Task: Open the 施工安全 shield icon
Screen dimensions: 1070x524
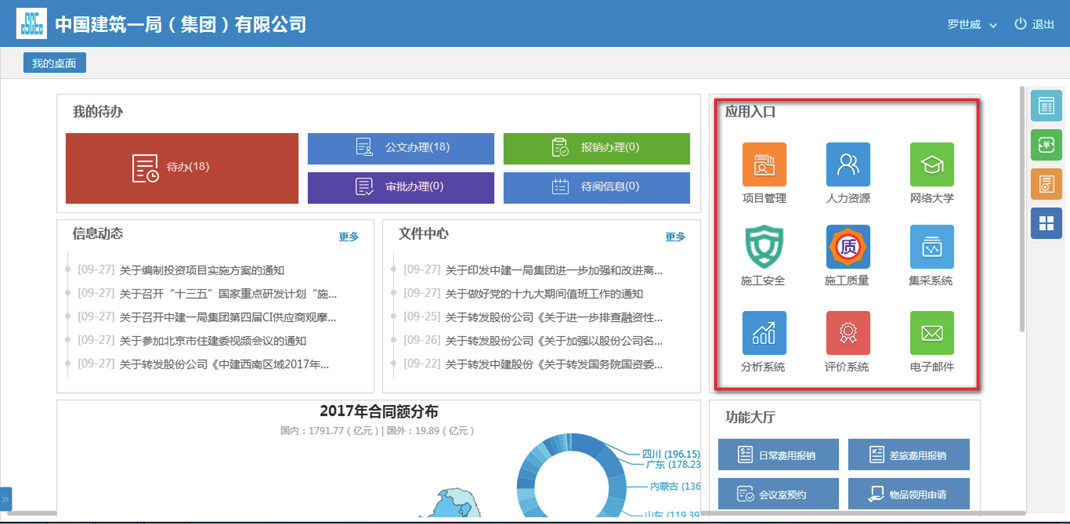Action: click(x=764, y=248)
